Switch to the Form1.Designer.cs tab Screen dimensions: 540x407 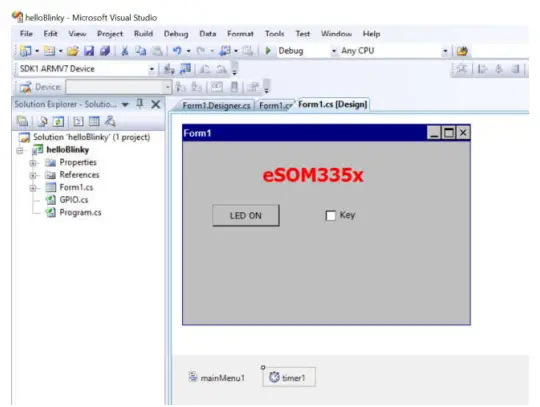216,106
